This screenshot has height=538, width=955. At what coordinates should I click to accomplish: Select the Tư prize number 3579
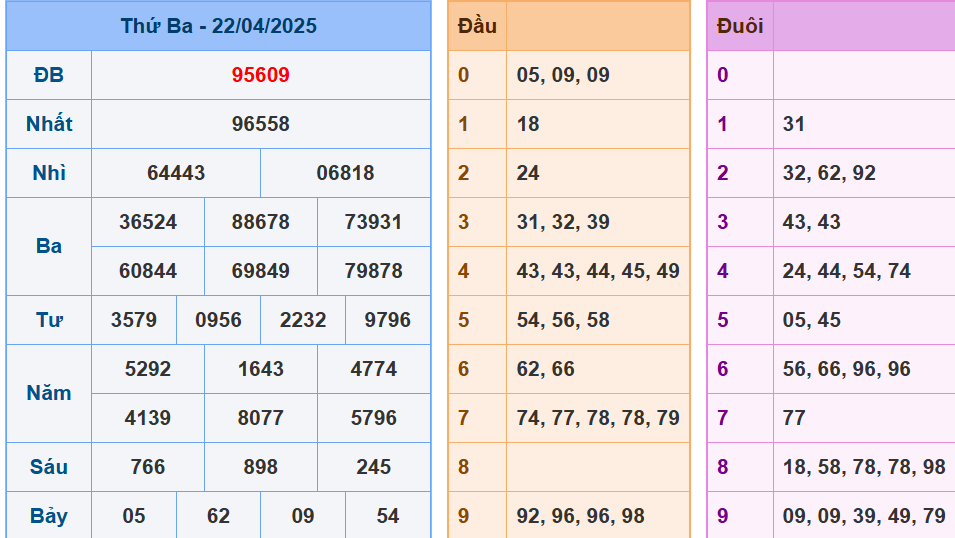coord(134,320)
